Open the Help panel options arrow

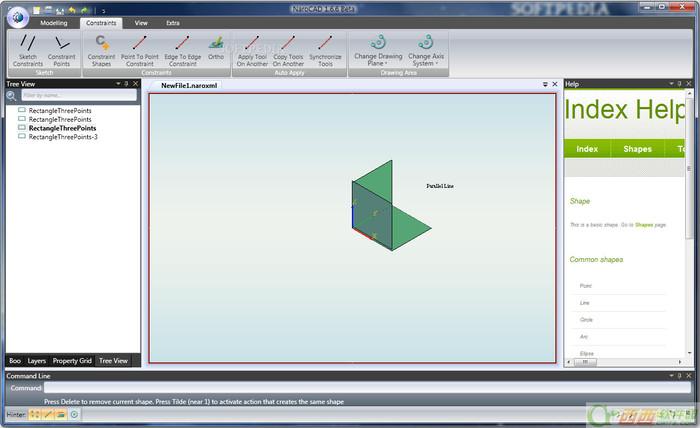tap(671, 83)
